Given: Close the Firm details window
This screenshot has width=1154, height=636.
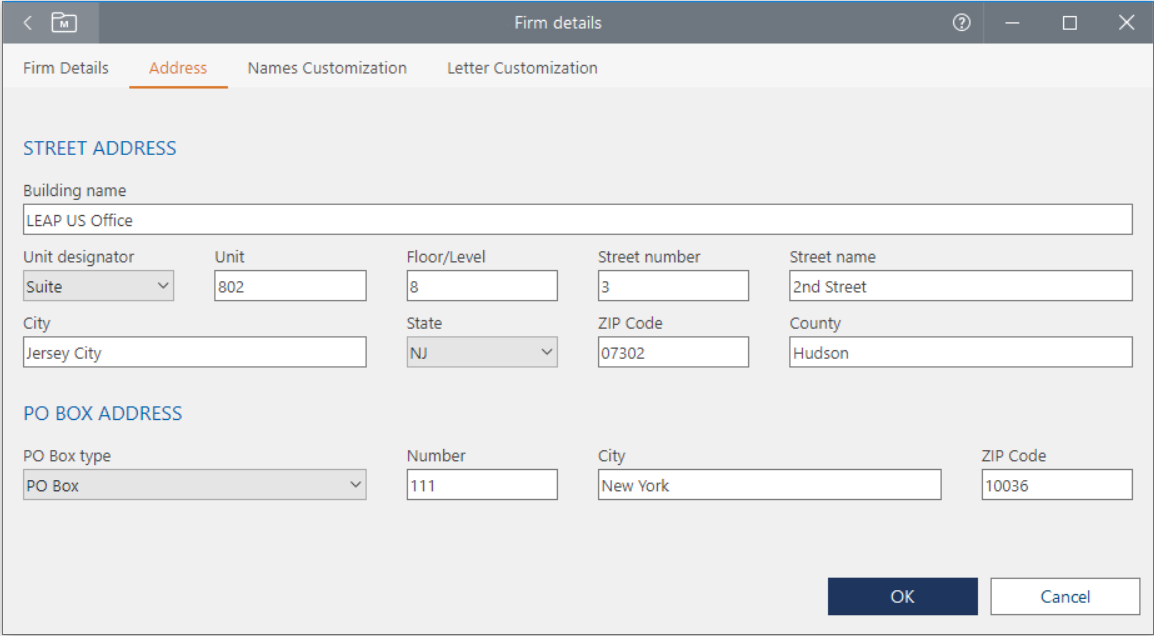Looking at the screenshot, I should point(1126,22).
